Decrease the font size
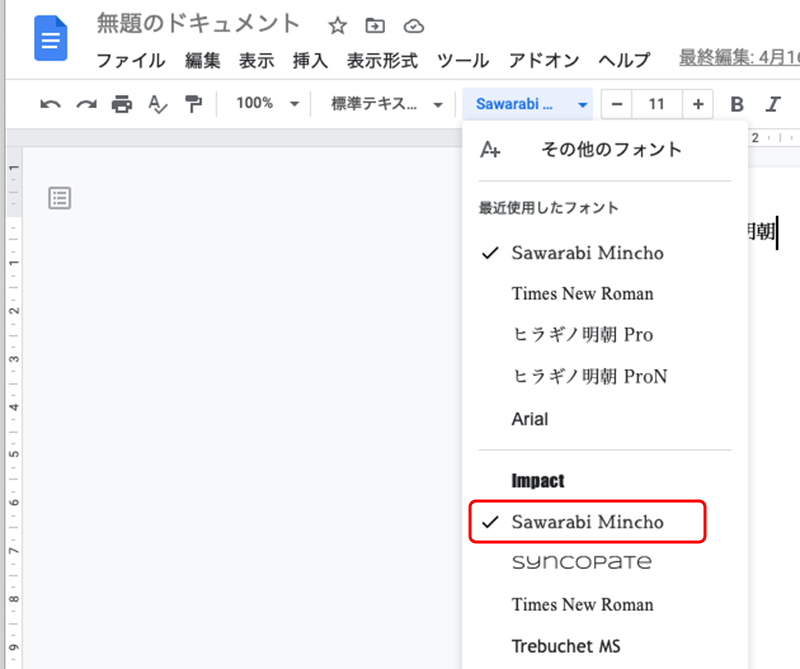The height and width of the screenshot is (669, 800). point(617,104)
